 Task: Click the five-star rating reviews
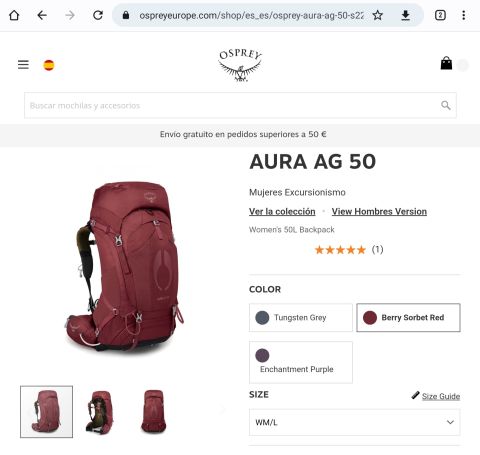tap(349, 249)
